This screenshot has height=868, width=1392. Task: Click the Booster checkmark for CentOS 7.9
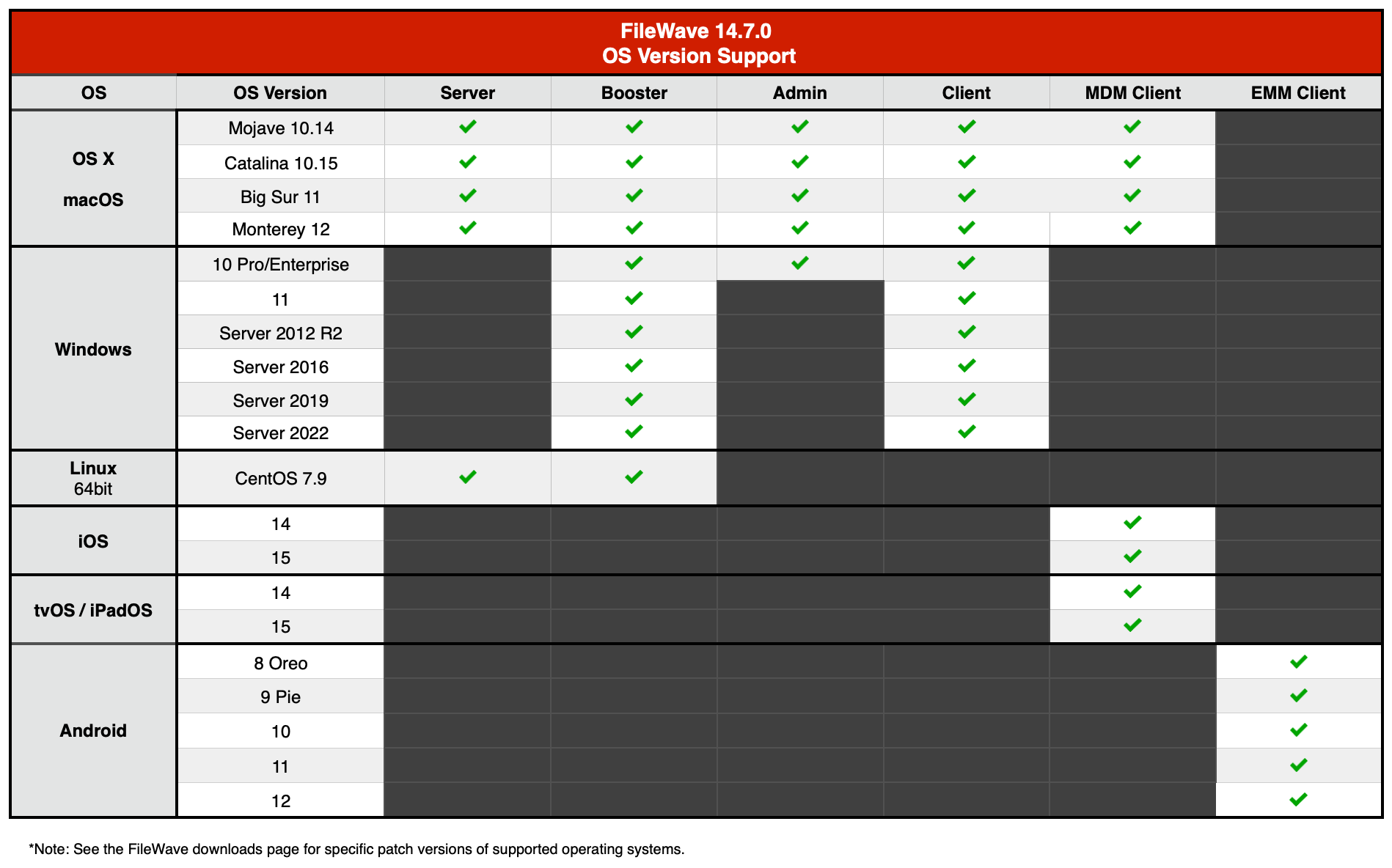tap(634, 477)
